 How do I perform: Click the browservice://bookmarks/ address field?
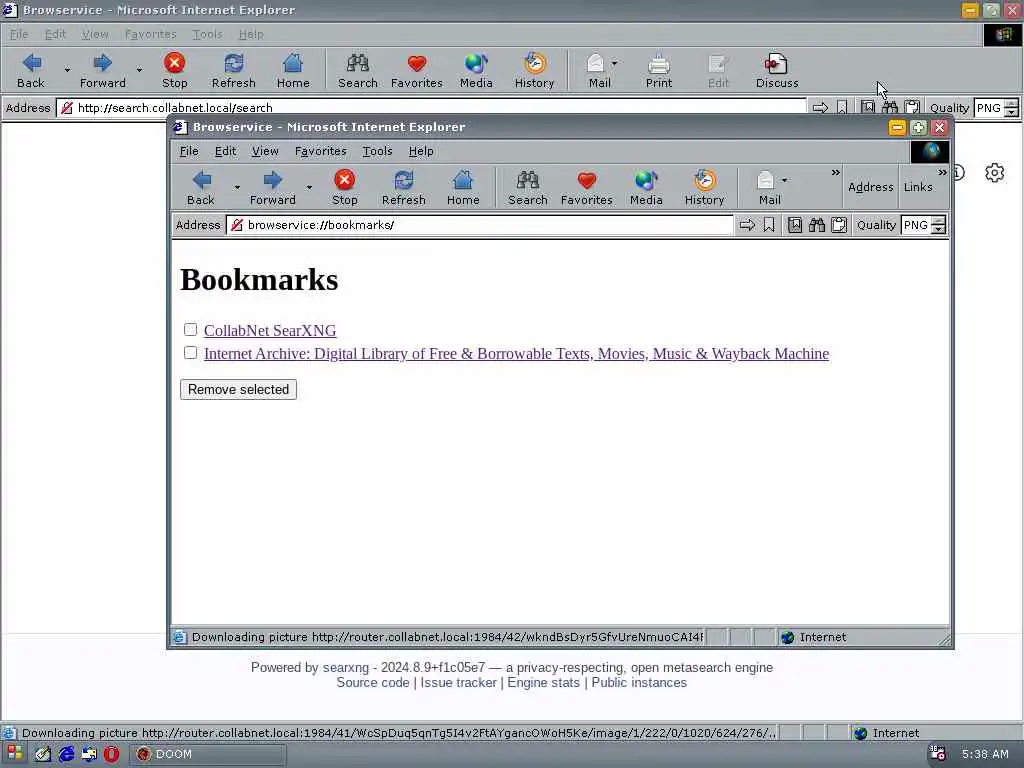(x=480, y=225)
